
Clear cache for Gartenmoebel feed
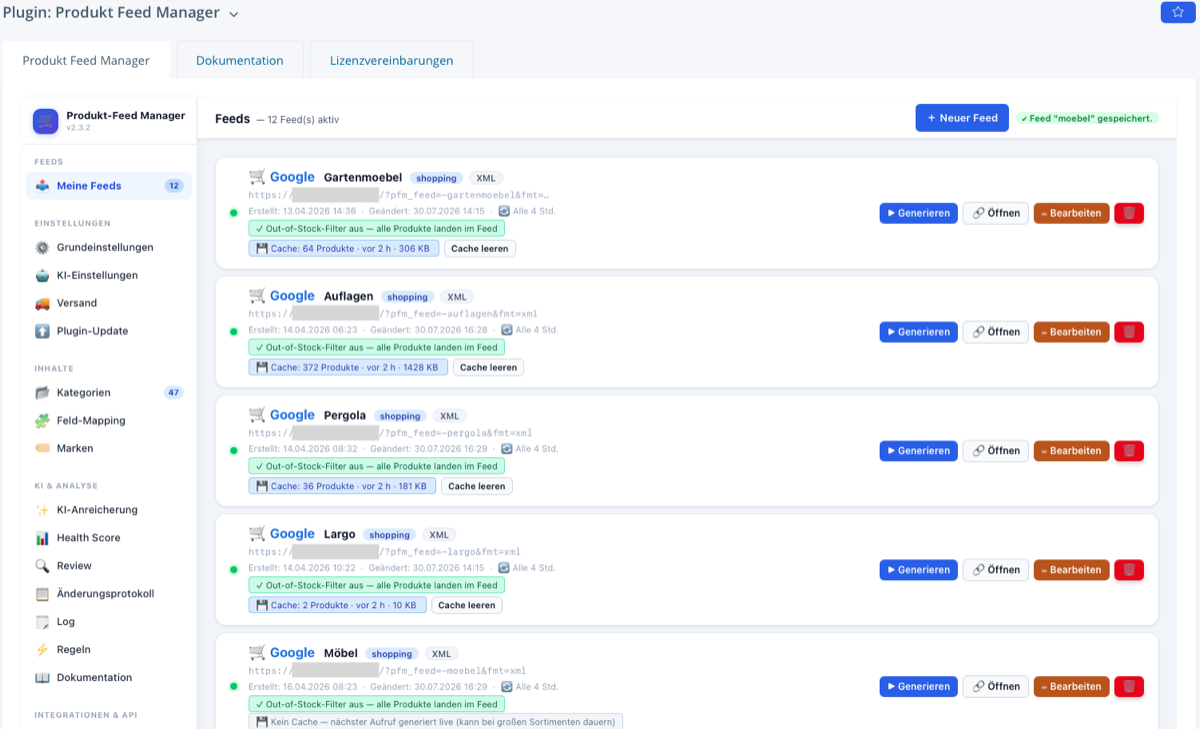click(480, 248)
